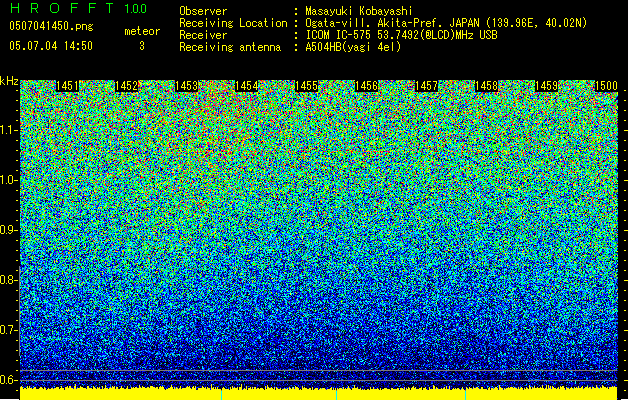Click the 1454 time marker
The image size is (629, 400).
click(x=246, y=86)
